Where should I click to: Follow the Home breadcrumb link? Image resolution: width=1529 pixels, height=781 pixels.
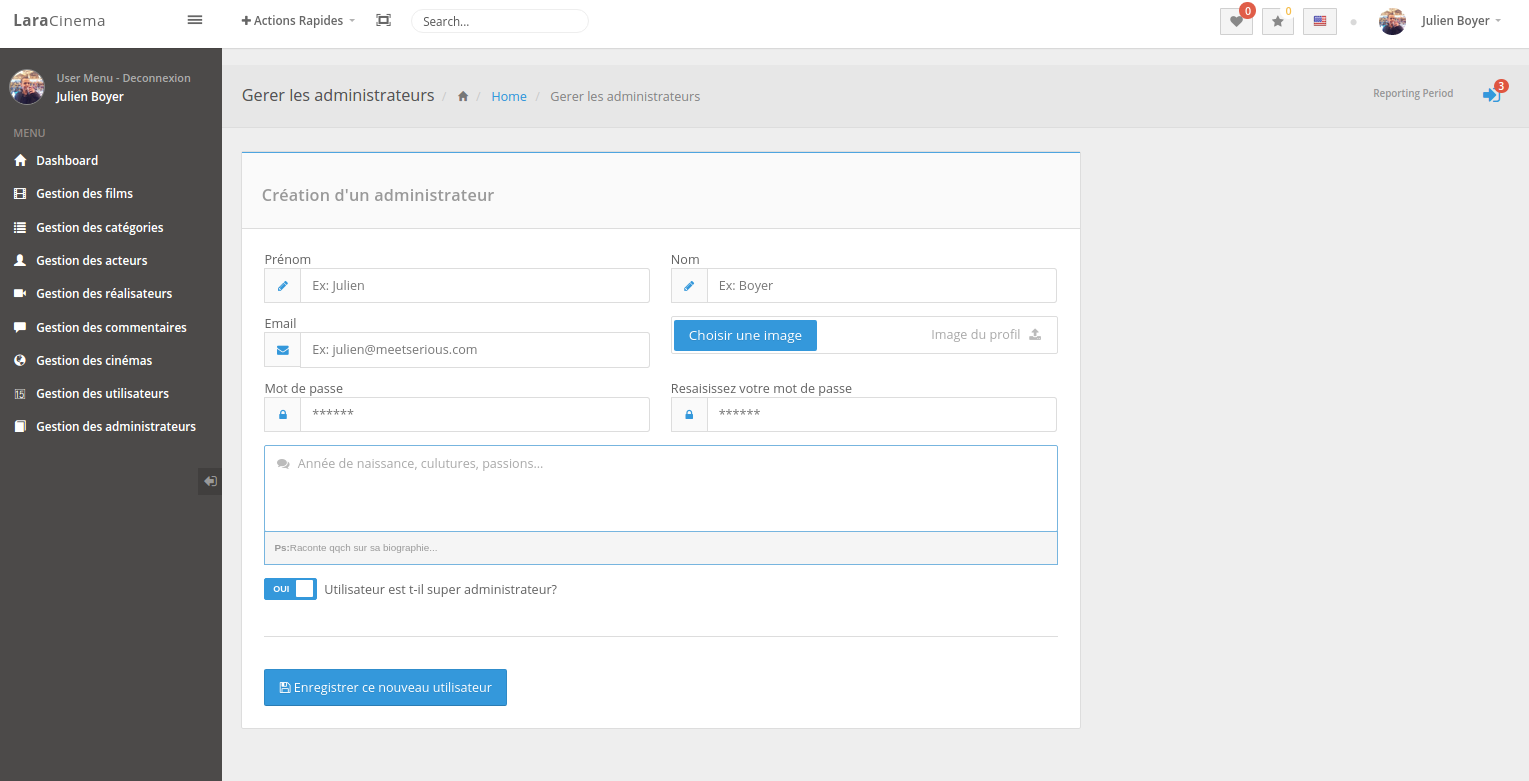click(x=509, y=97)
